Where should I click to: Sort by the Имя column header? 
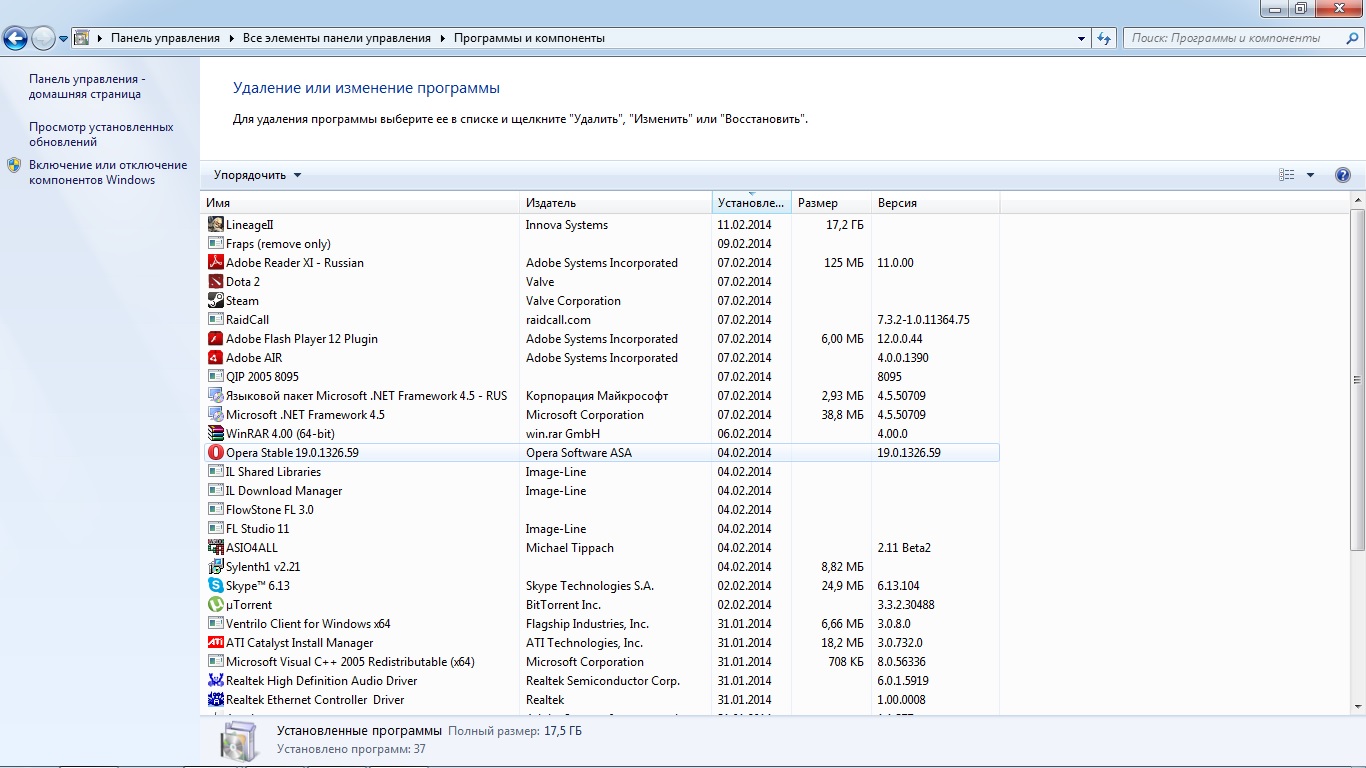361,203
